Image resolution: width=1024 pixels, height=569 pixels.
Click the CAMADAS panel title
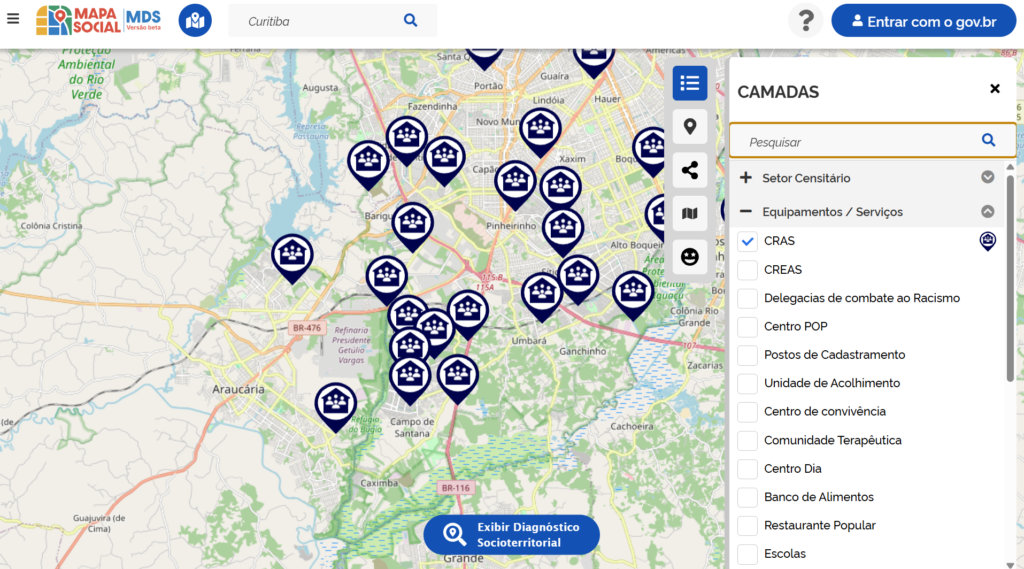(x=778, y=92)
